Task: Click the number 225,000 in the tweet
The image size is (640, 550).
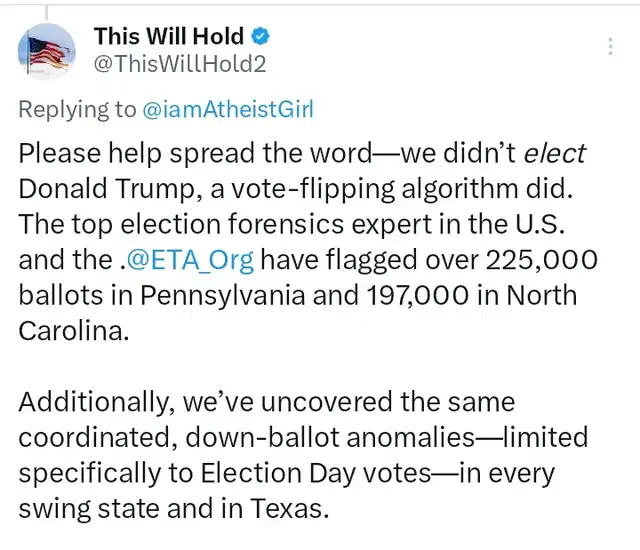Action: tap(541, 260)
